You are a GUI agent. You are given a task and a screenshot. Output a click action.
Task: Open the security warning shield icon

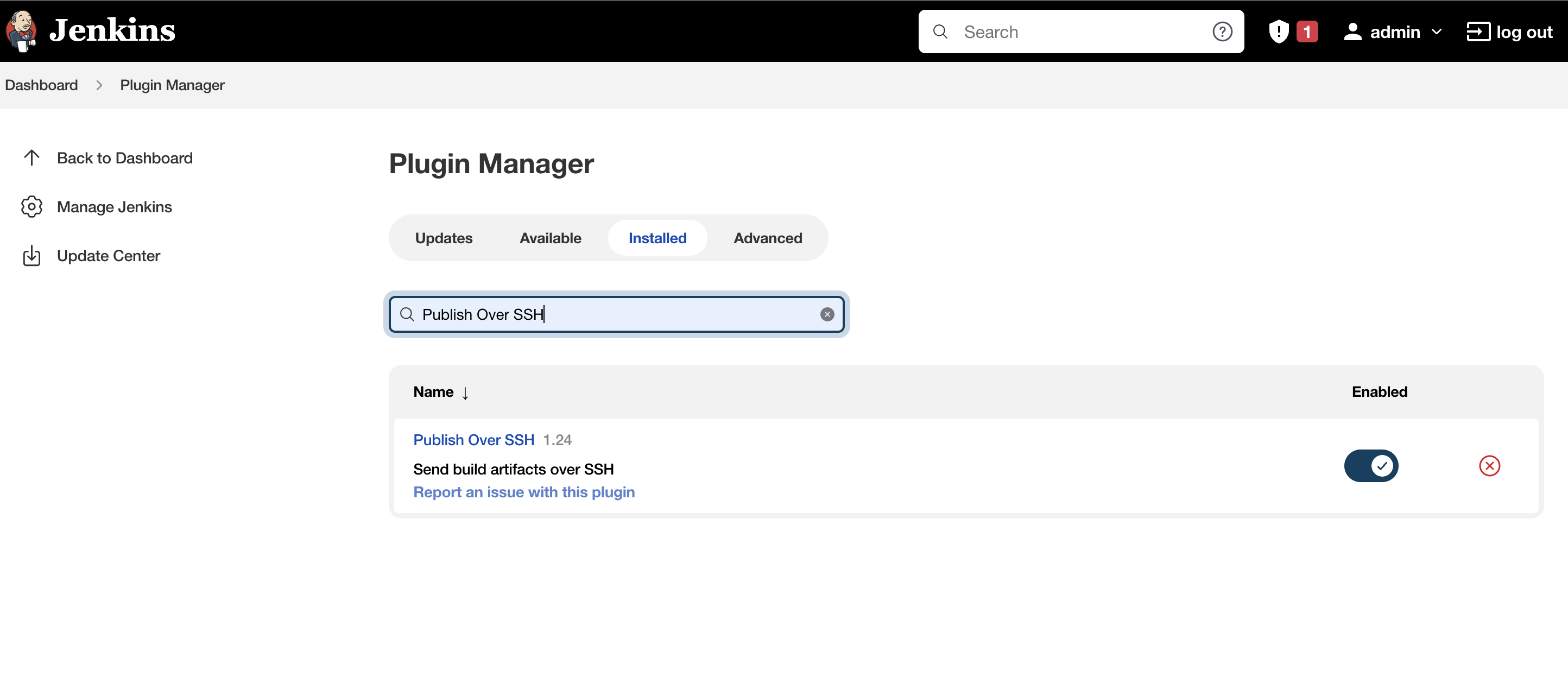point(1278,31)
